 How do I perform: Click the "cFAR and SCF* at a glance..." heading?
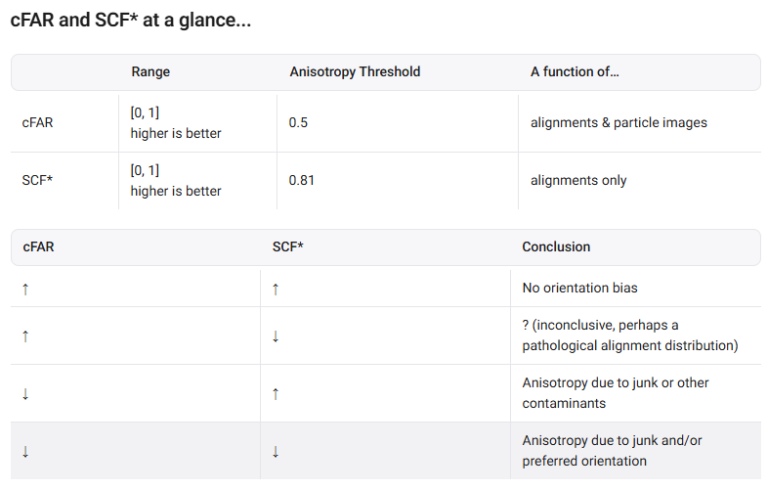pyautogui.click(x=130, y=21)
